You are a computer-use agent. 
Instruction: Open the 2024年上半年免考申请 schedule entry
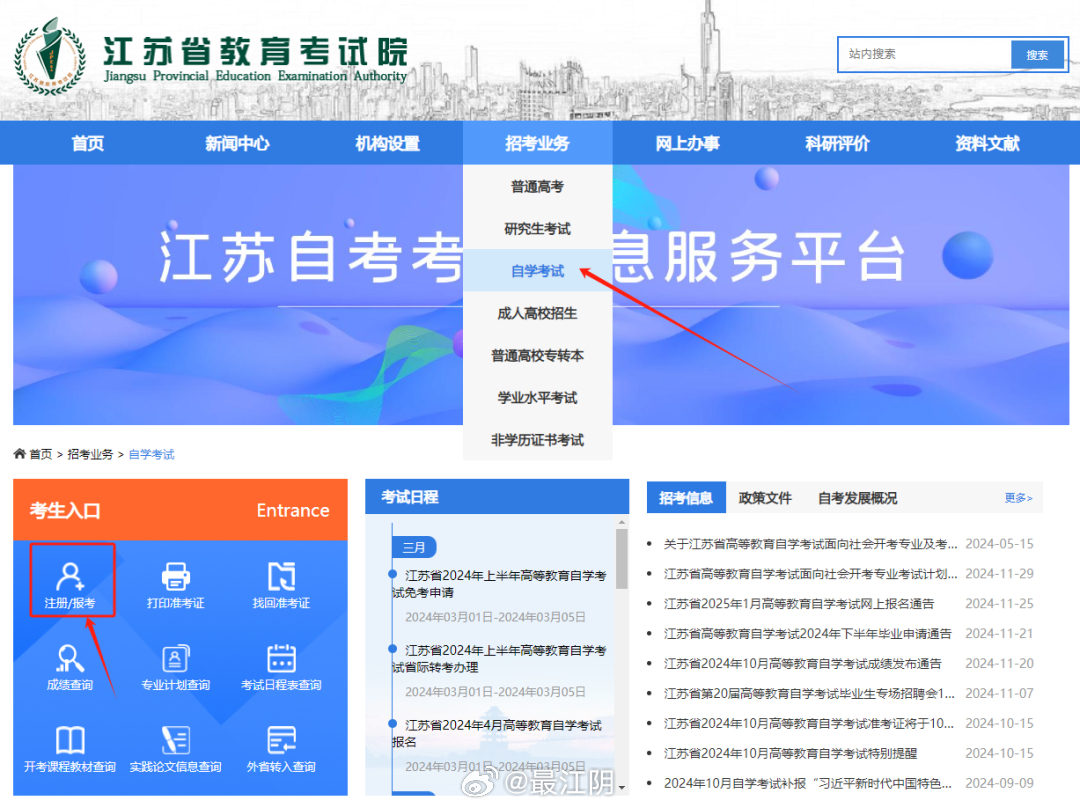[499, 583]
